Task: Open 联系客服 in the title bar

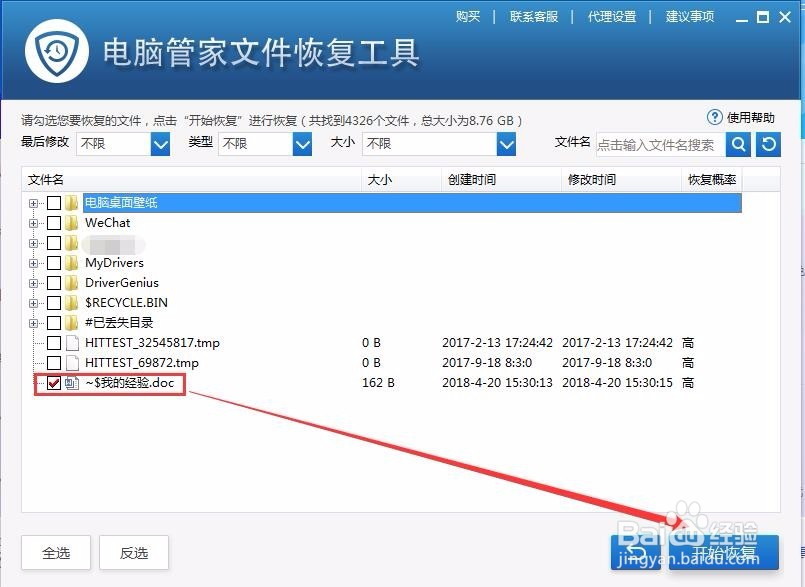Action: point(534,16)
